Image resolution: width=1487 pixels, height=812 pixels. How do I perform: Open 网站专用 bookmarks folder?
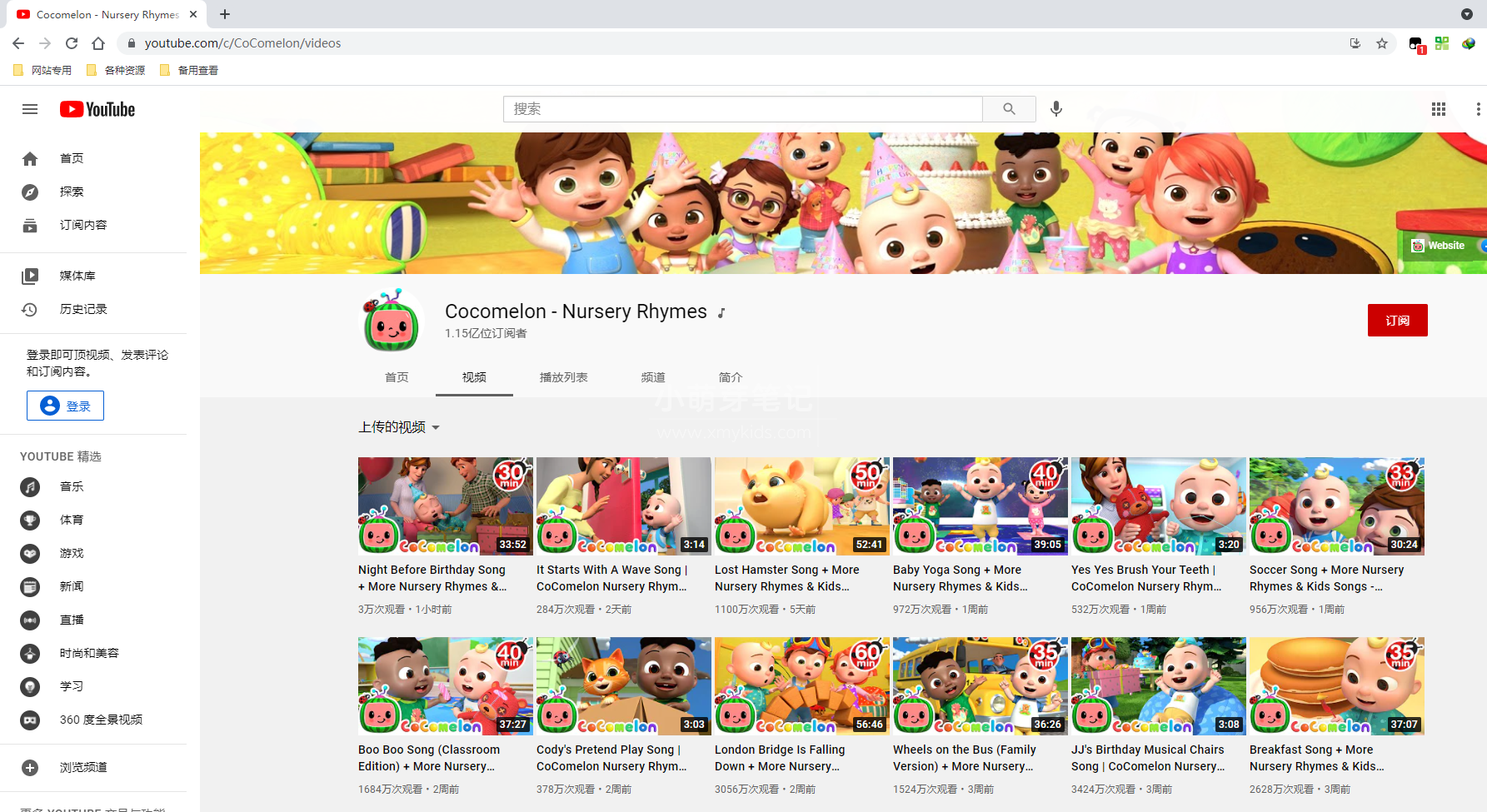tap(42, 71)
